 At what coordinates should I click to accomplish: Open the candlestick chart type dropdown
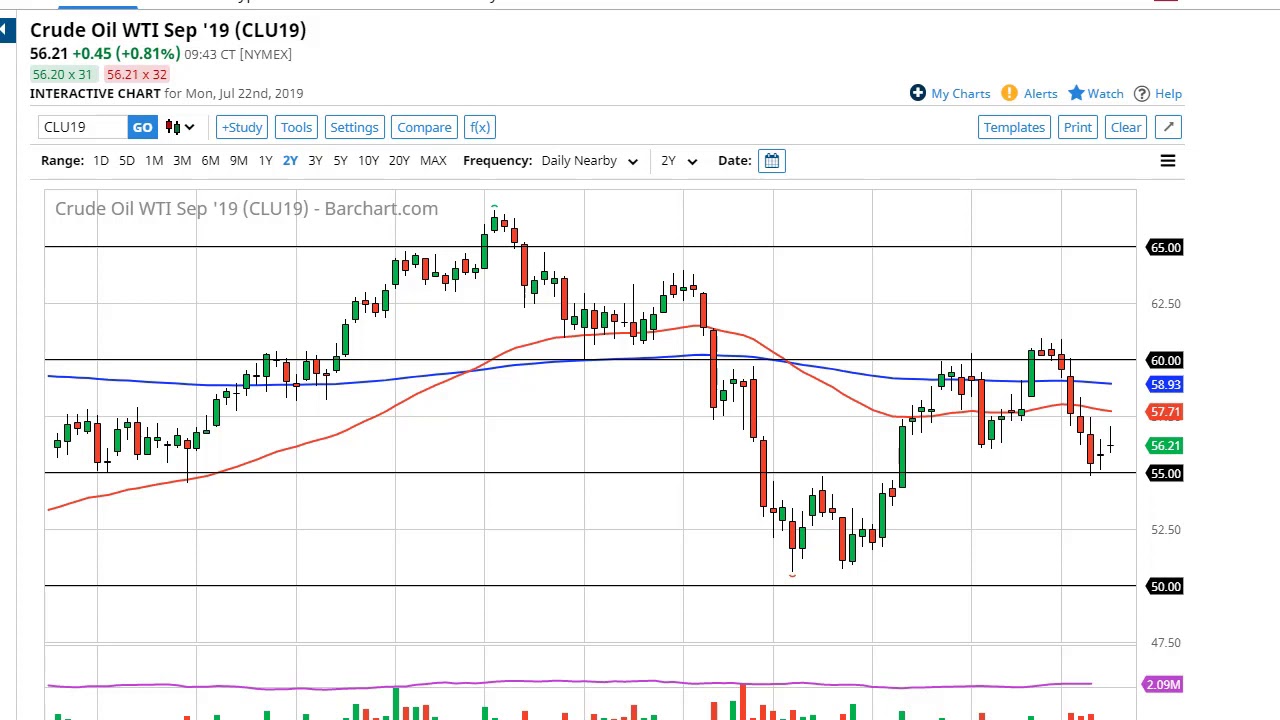[x=180, y=127]
